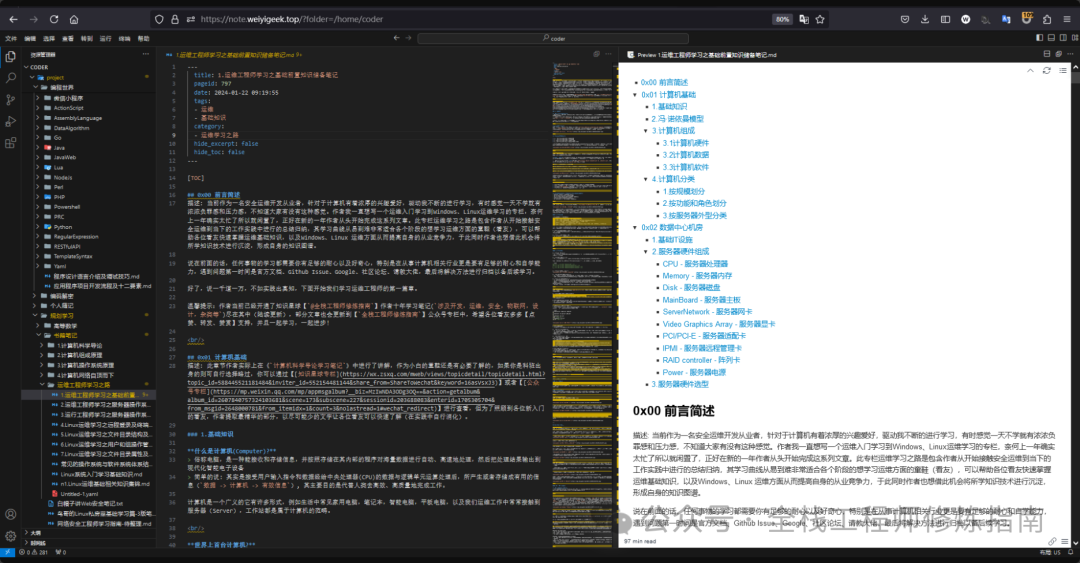The width and height of the screenshot is (1080, 563).
Task: Open Firefox downloads panel
Action: pos(925,19)
